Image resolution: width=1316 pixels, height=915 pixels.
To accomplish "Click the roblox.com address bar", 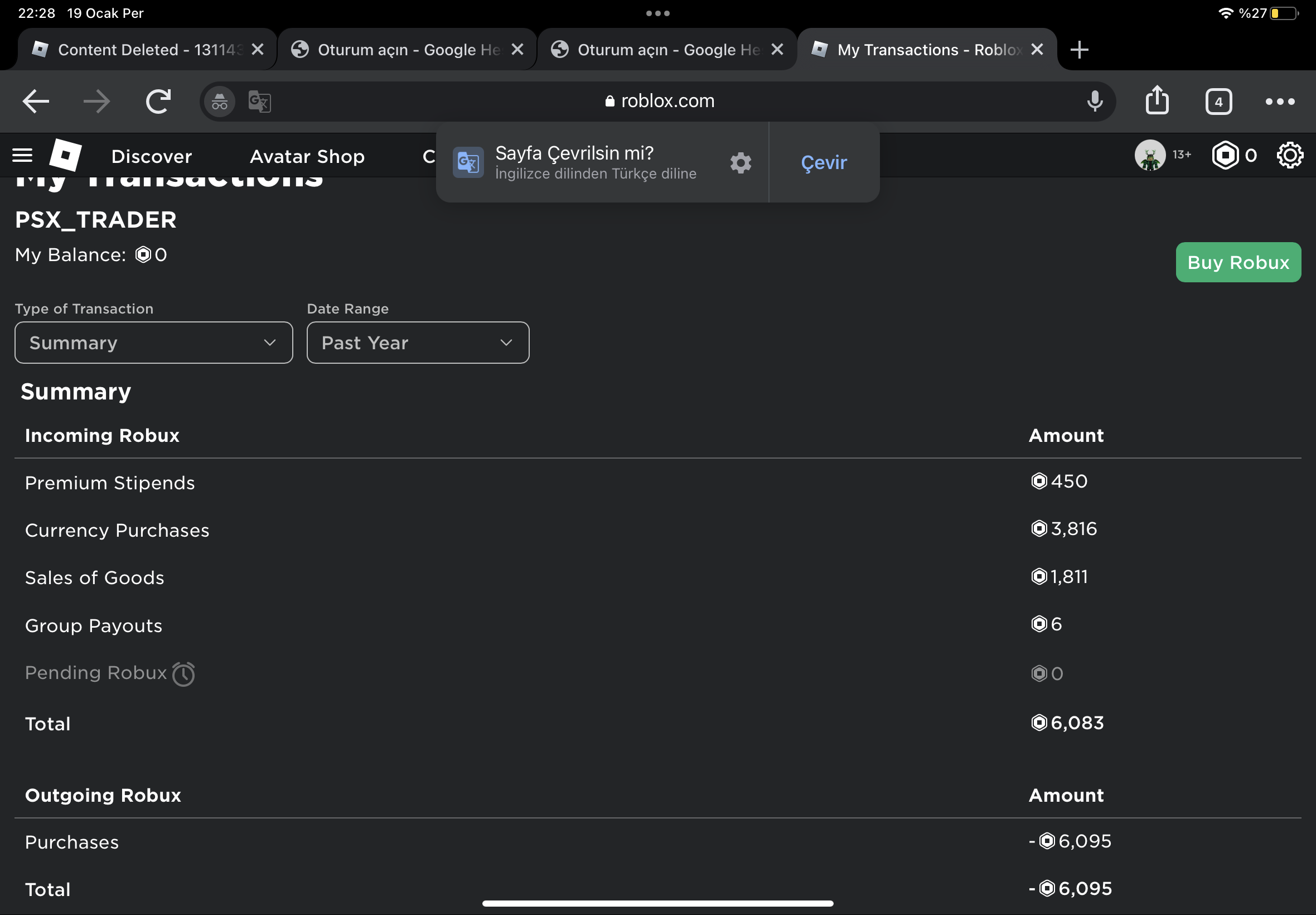I will 659,102.
